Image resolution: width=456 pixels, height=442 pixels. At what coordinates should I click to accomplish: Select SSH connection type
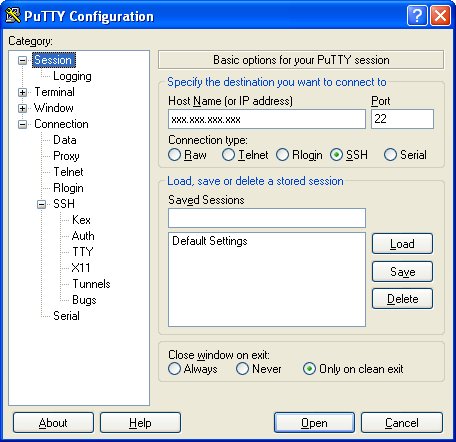click(349, 155)
